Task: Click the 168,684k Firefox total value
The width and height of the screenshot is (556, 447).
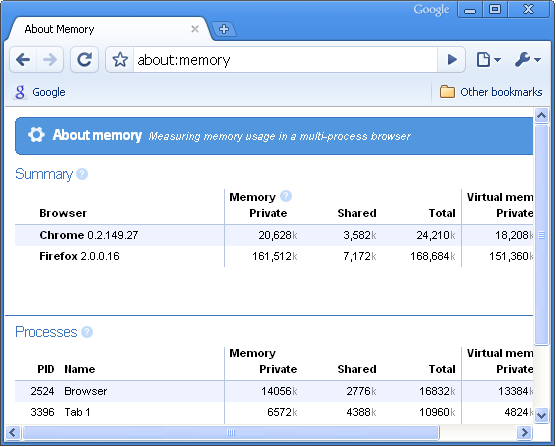Action: click(x=433, y=256)
